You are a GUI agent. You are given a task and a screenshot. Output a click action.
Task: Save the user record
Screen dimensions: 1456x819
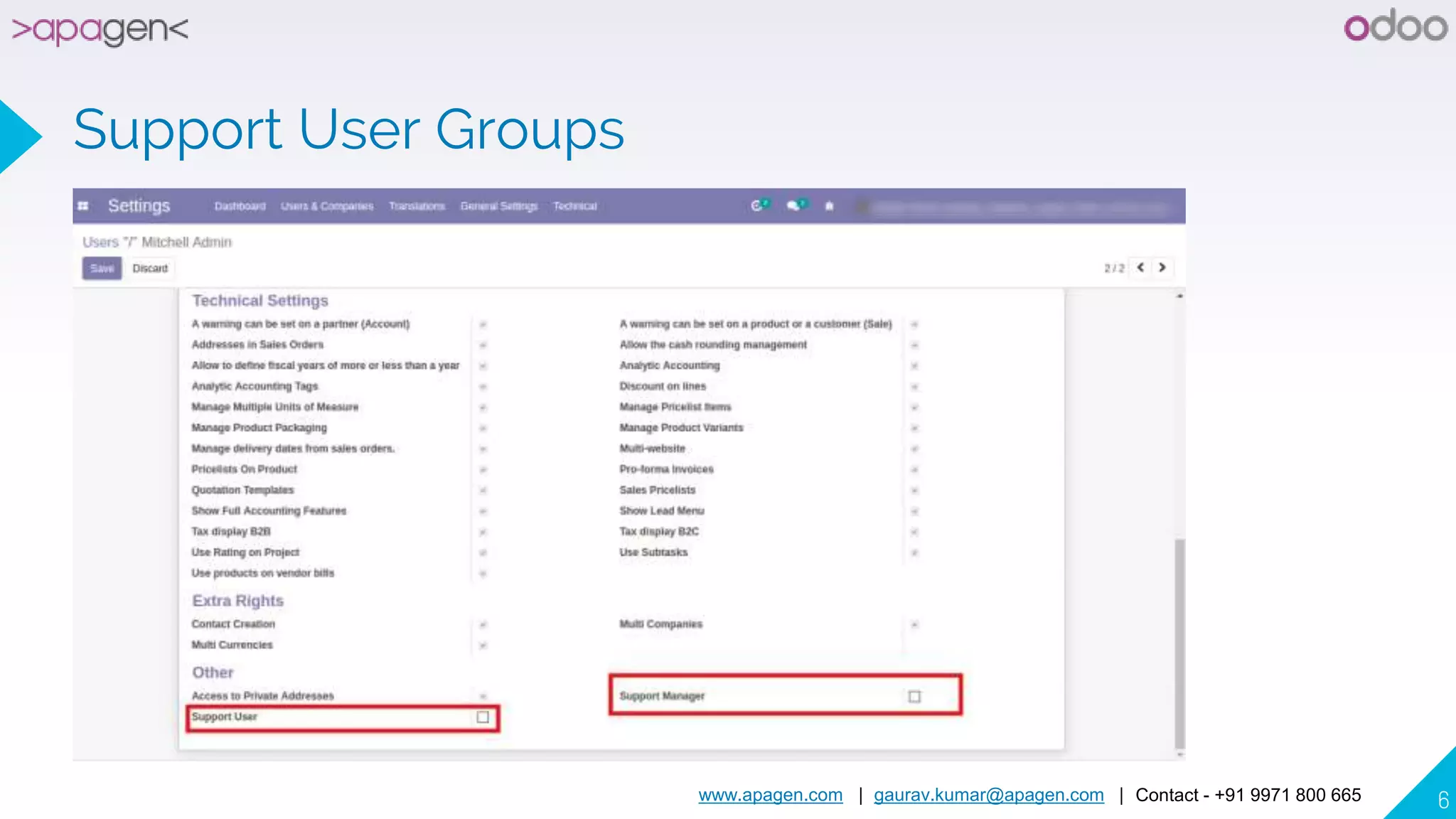102,268
